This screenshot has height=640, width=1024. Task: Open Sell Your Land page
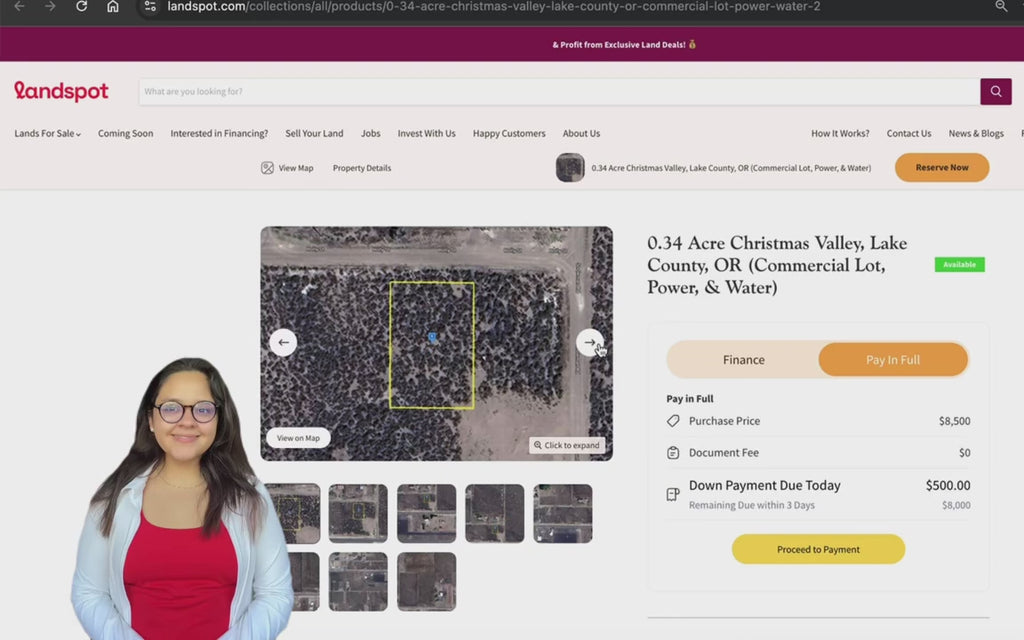tap(314, 134)
